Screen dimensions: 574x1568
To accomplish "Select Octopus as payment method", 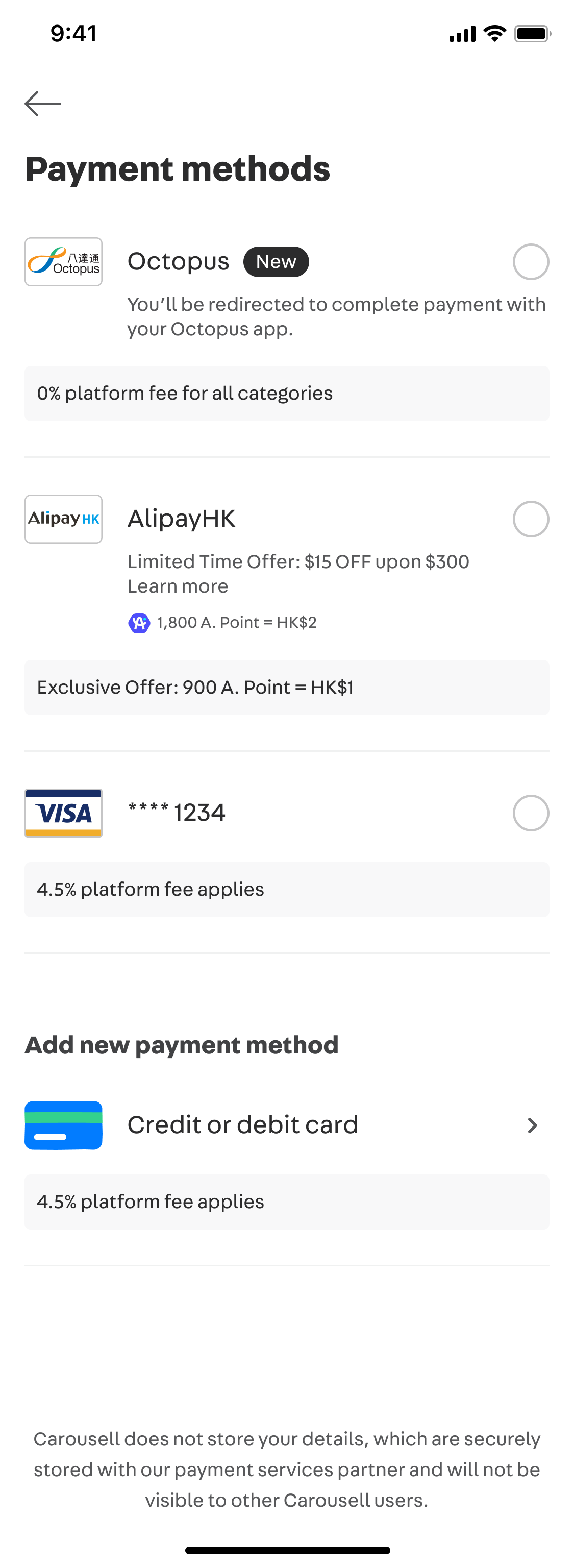I will pyautogui.click(x=531, y=262).
